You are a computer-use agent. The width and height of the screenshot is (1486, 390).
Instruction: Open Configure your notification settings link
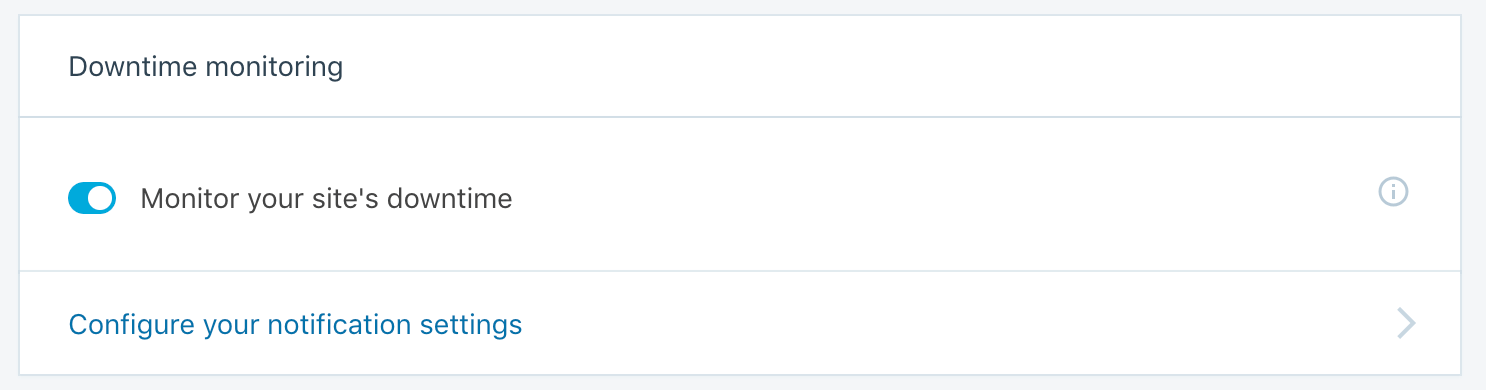[x=295, y=325]
